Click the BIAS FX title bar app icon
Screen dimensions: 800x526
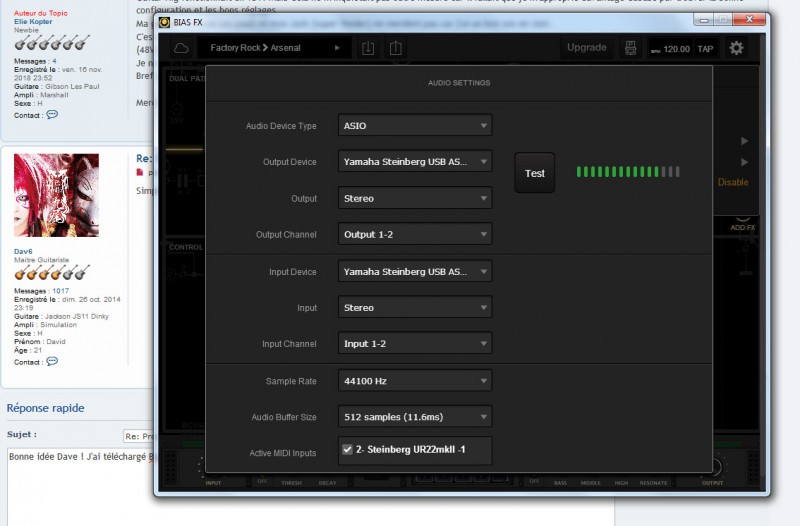164,22
